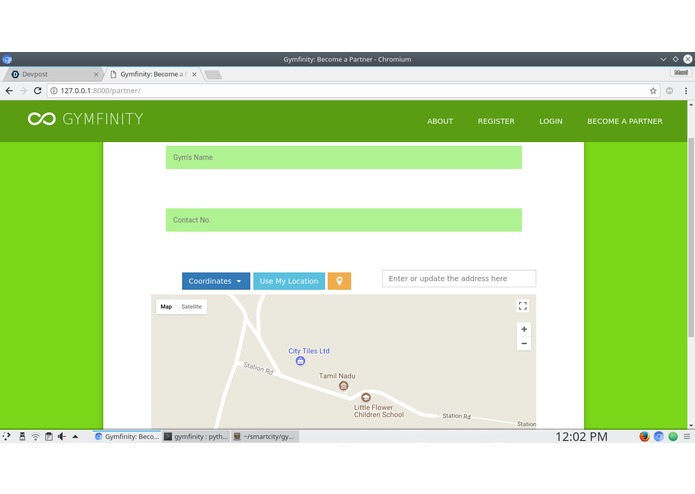Go back with the browser back arrow
This screenshot has height=494, width=695.
[9, 90]
